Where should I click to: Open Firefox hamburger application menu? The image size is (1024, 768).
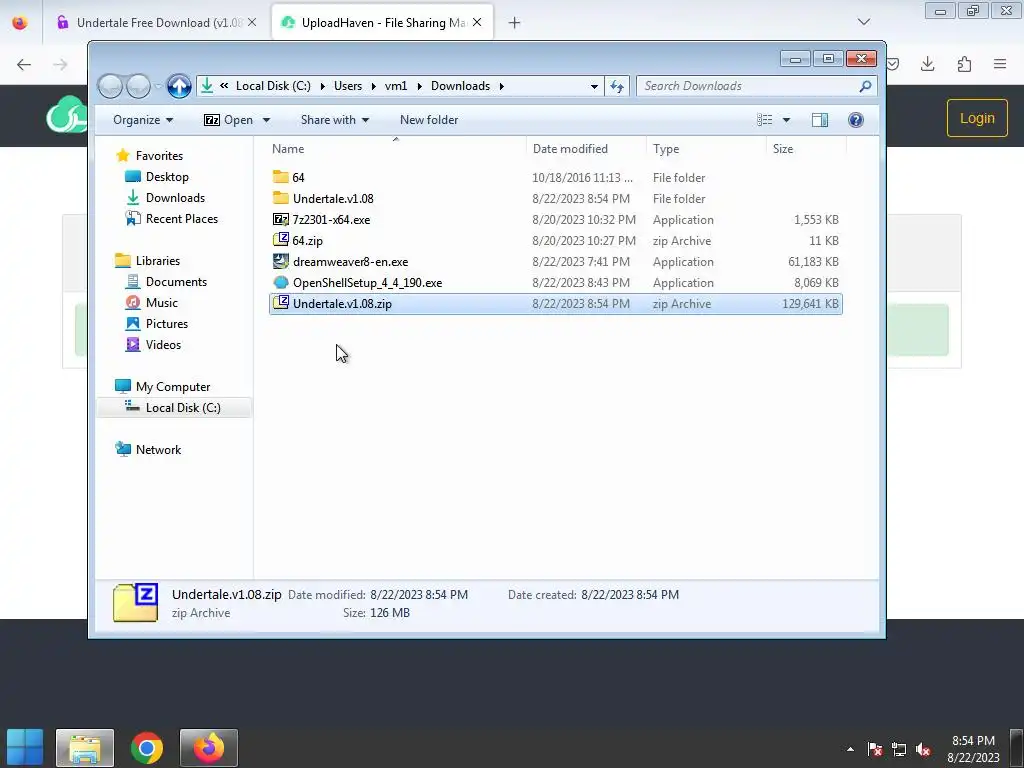1000,64
